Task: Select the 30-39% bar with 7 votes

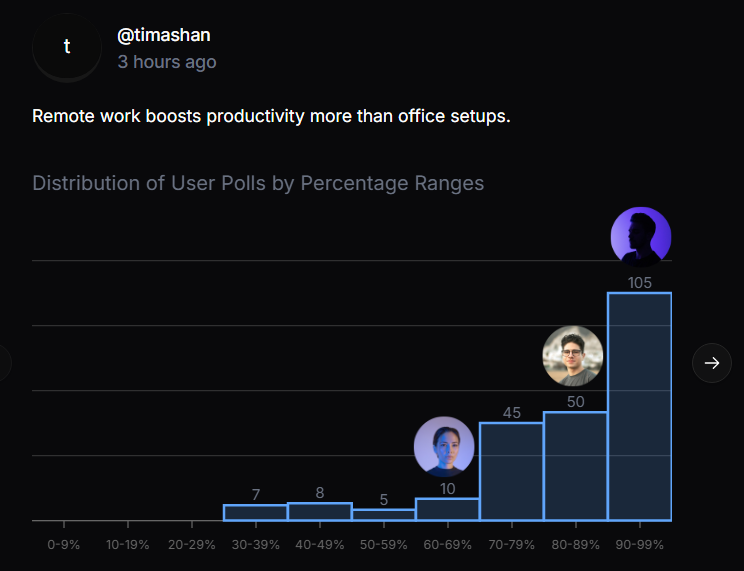Action: [255, 512]
